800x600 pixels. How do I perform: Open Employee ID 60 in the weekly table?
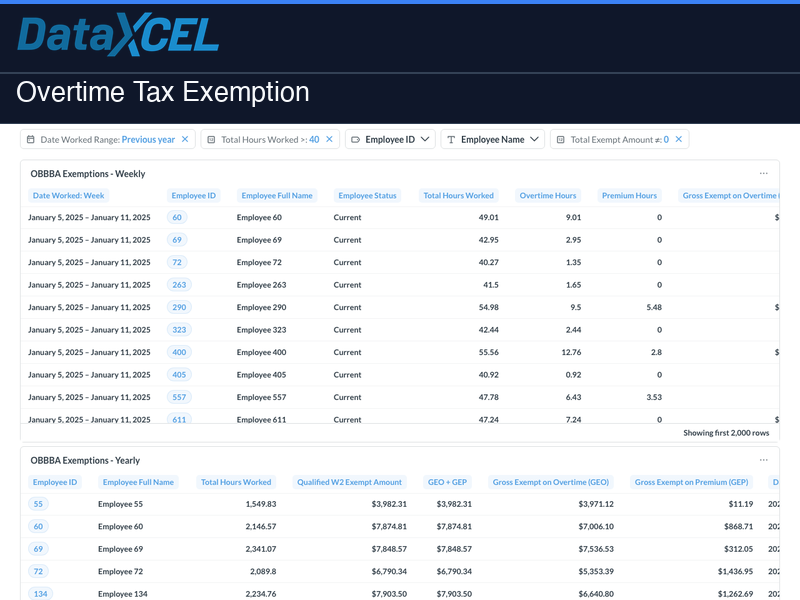pos(176,217)
